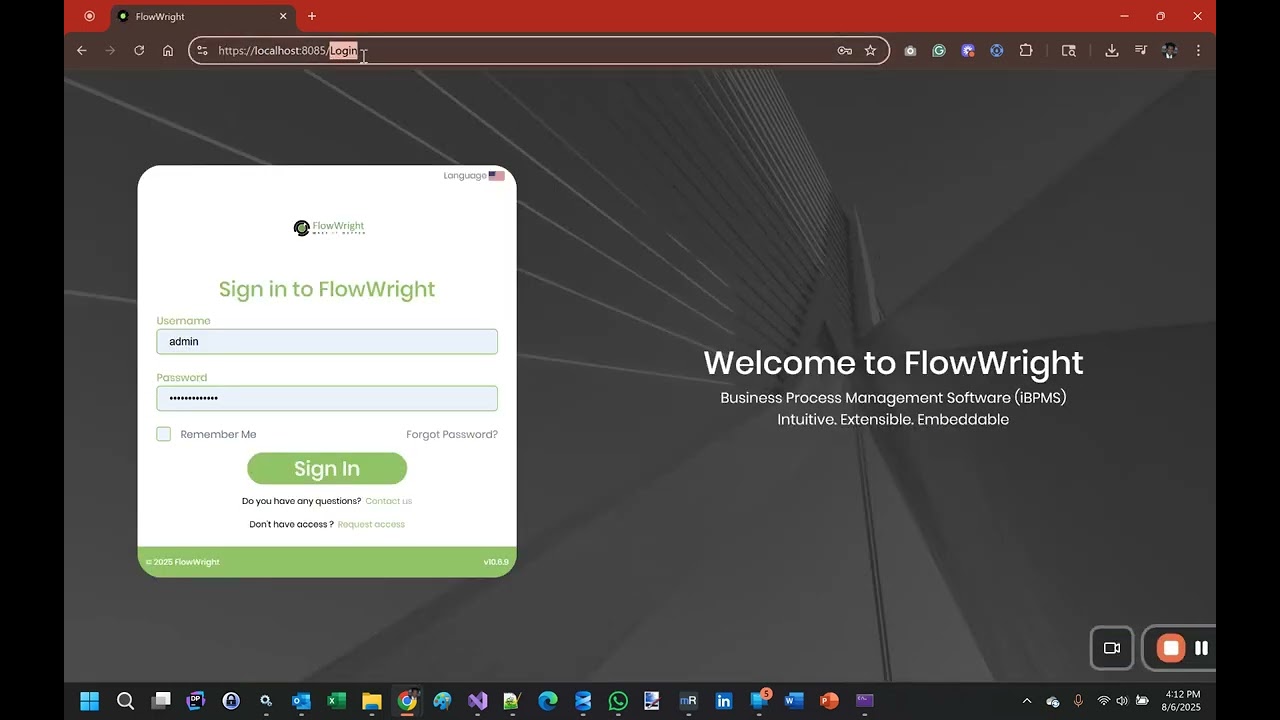Open WhatsApp from the taskbar
Viewport: 1280px width, 720px height.
[x=618, y=701]
